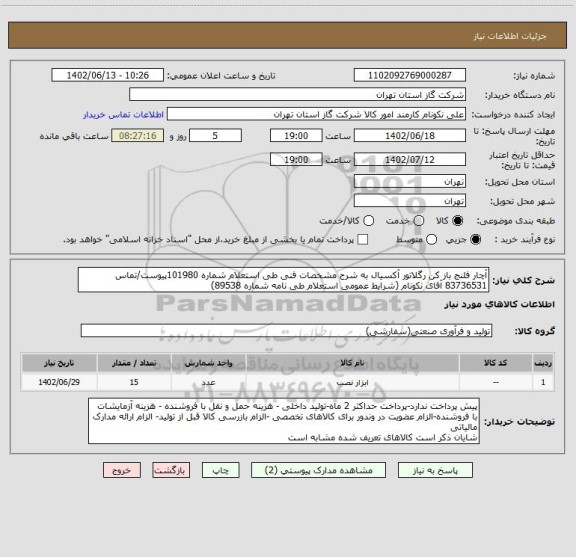Image resolution: width=576 pixels, height=557 pixels.
Task: Toggle the اسناد خزانه اسلامی payment checkbox
Action: click(363, 240)
